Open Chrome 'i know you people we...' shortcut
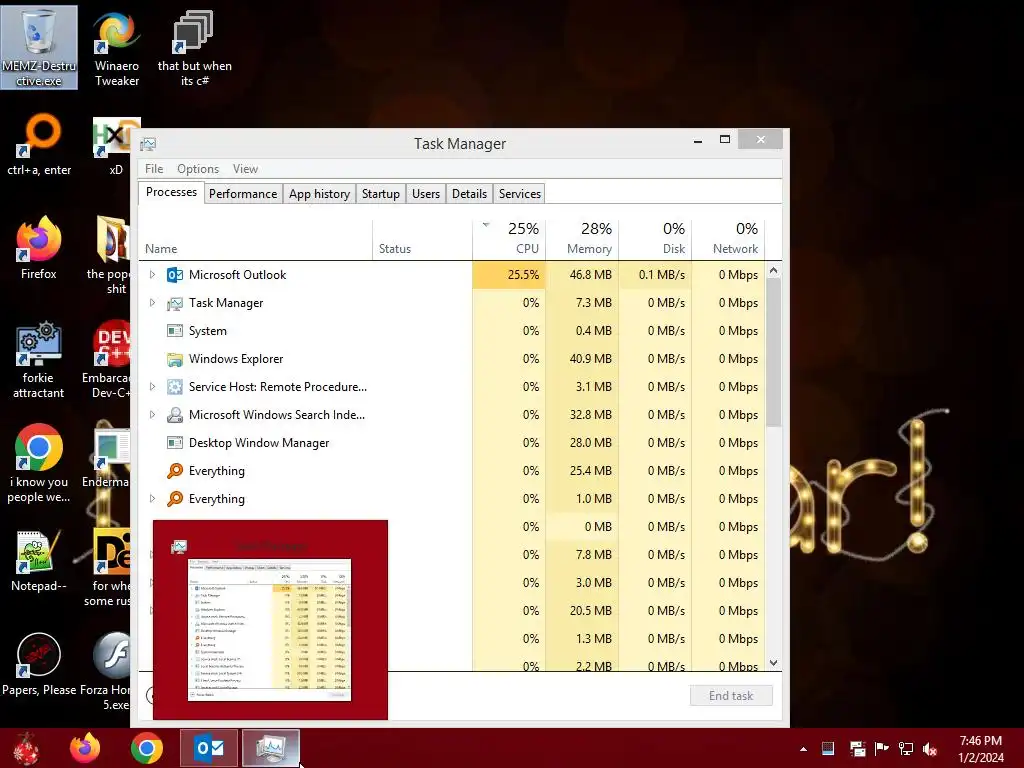 coord(39,464)
